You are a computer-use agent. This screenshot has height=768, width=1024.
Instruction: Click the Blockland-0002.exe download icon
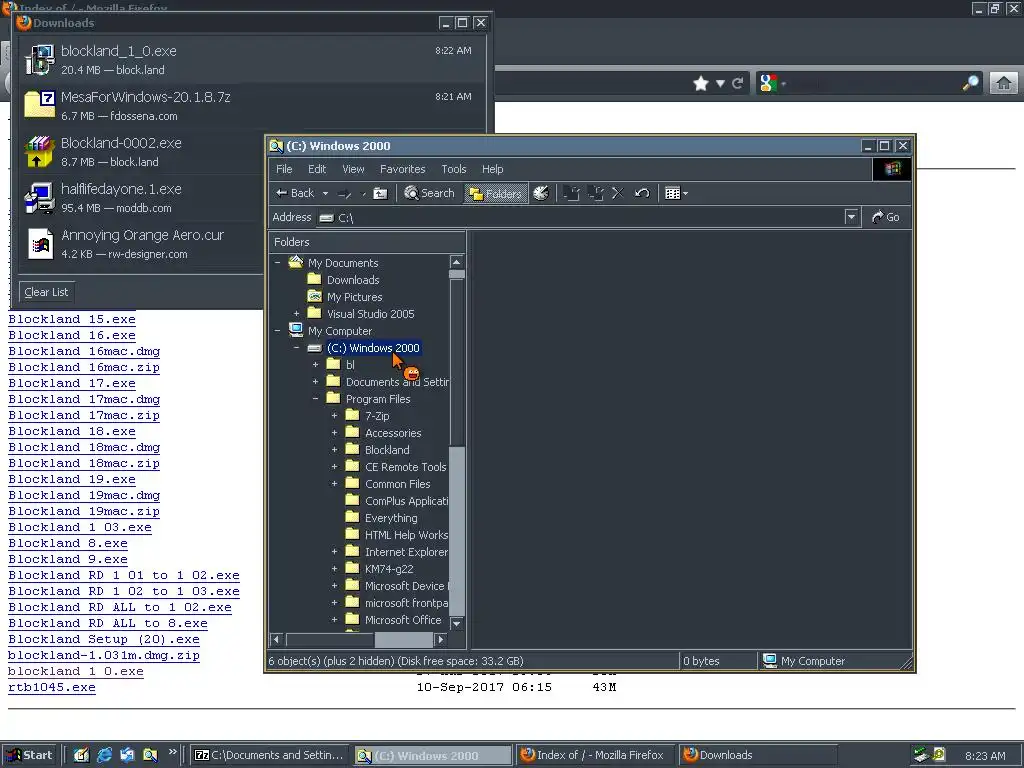(40, 152)
